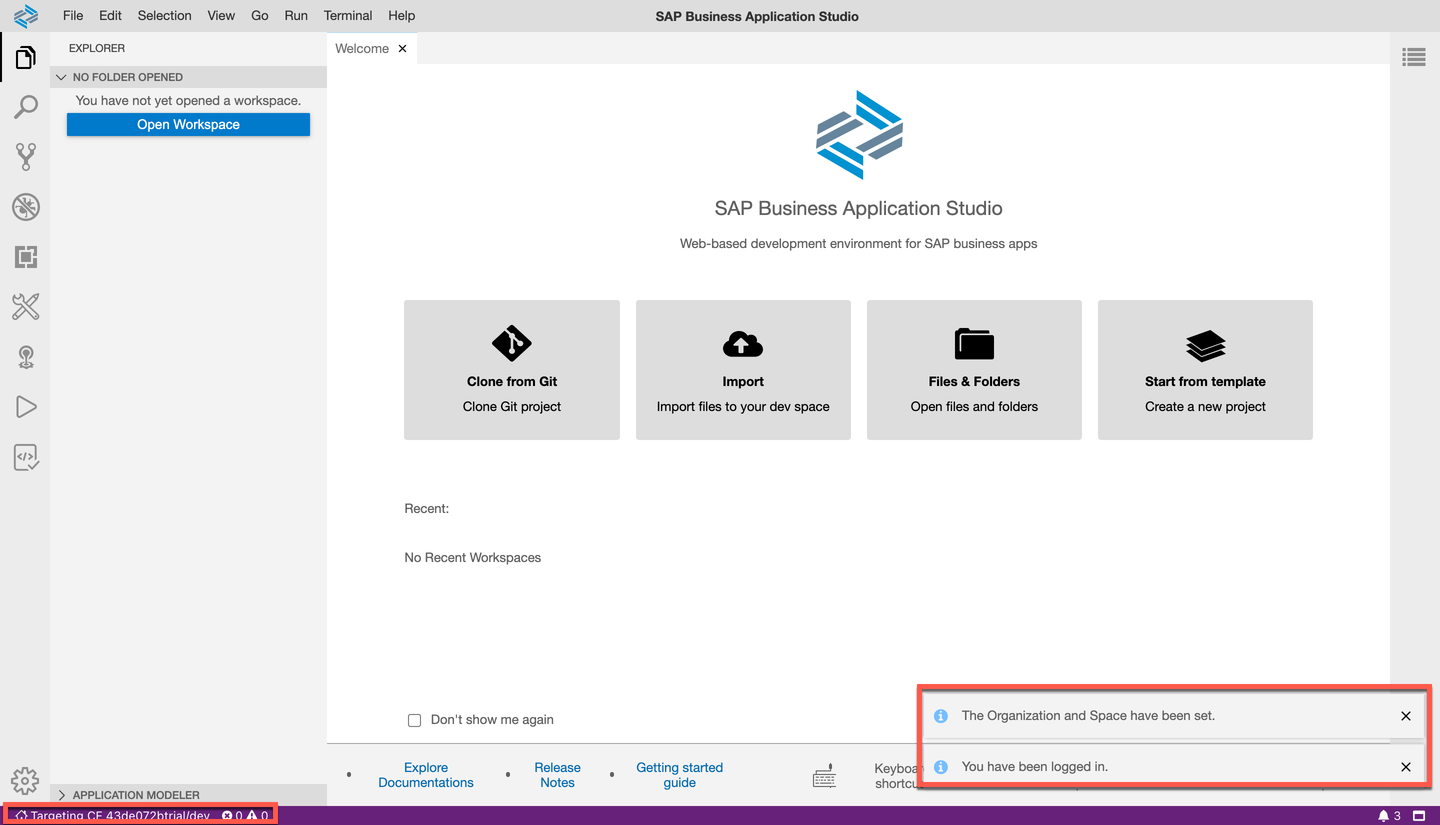Open notifications bell showing 3
The width and height of the screenshot is (1440, 825).
(x=1389, y=816)
